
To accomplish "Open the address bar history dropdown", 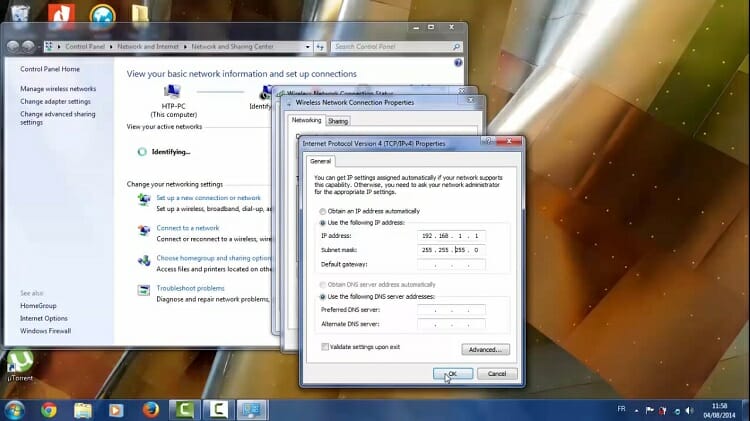I will [308, 46].
